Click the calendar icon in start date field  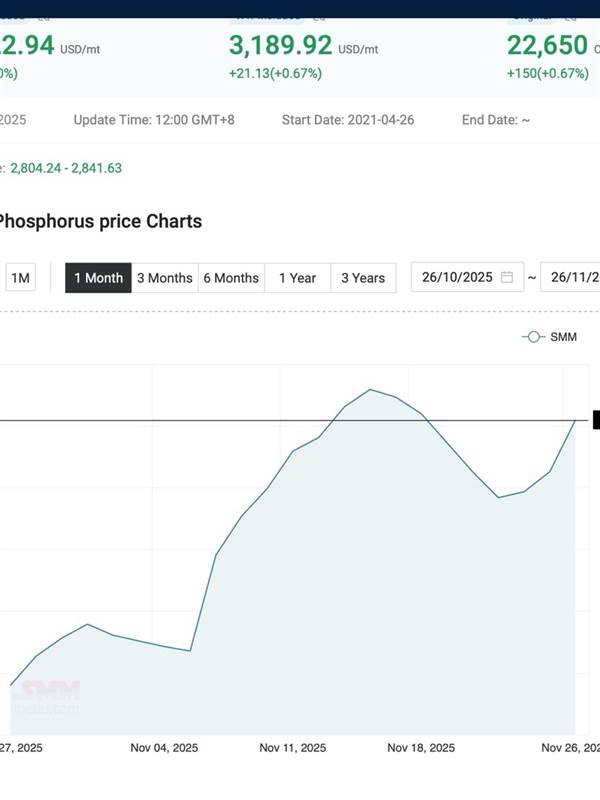coord(507,277)
